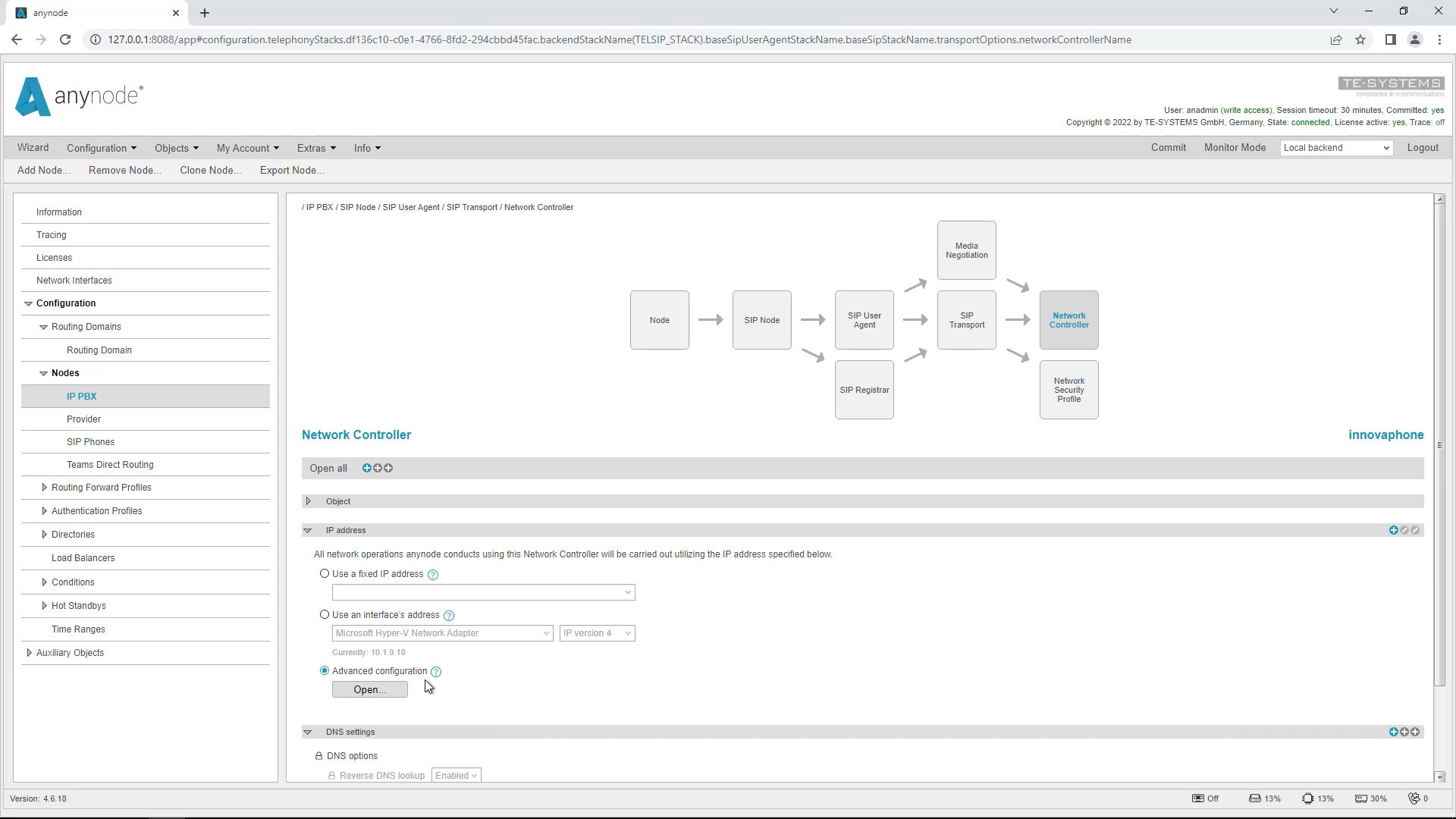The width and height of the screenshot is (1456, 819).
Task: Click the Media Negotiation diagram box
Action: click(x=967, y=250)
